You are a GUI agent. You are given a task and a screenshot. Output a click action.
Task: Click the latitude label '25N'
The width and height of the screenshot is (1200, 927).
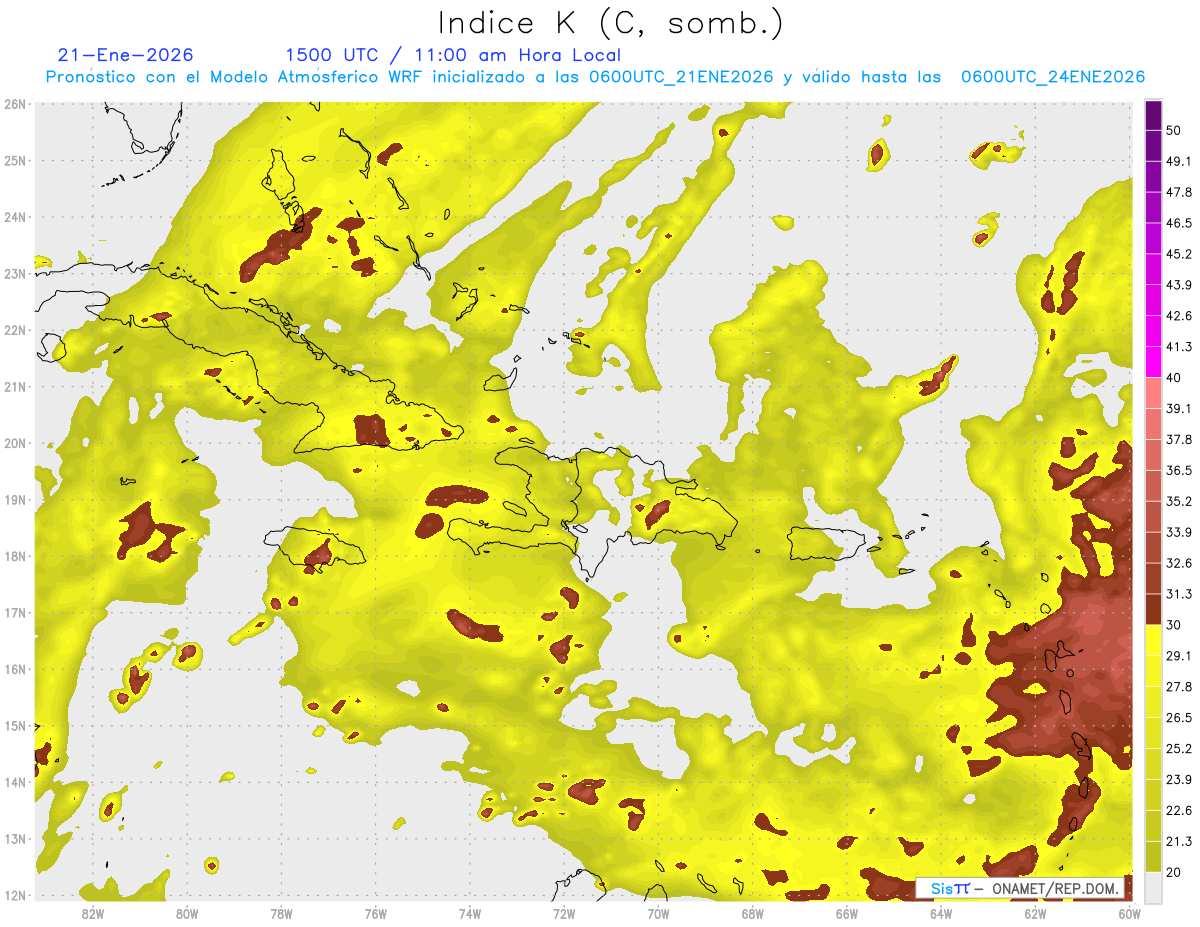pos(15,160)
